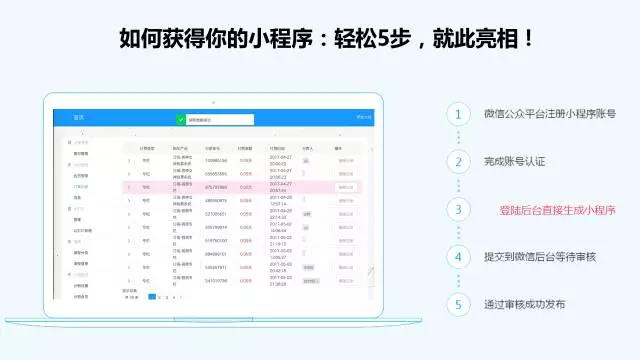Go to page 4 in the table pagination
The width and height of the screenshot is (640, 360).
coord(174,298)
